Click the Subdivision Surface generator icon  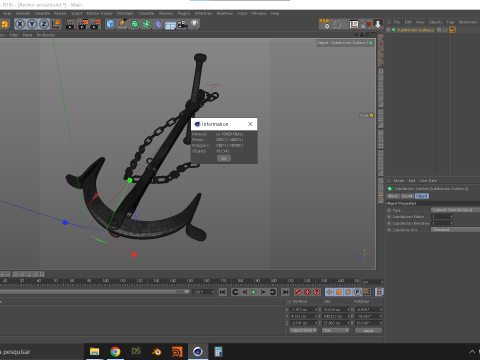coord(135,24)
